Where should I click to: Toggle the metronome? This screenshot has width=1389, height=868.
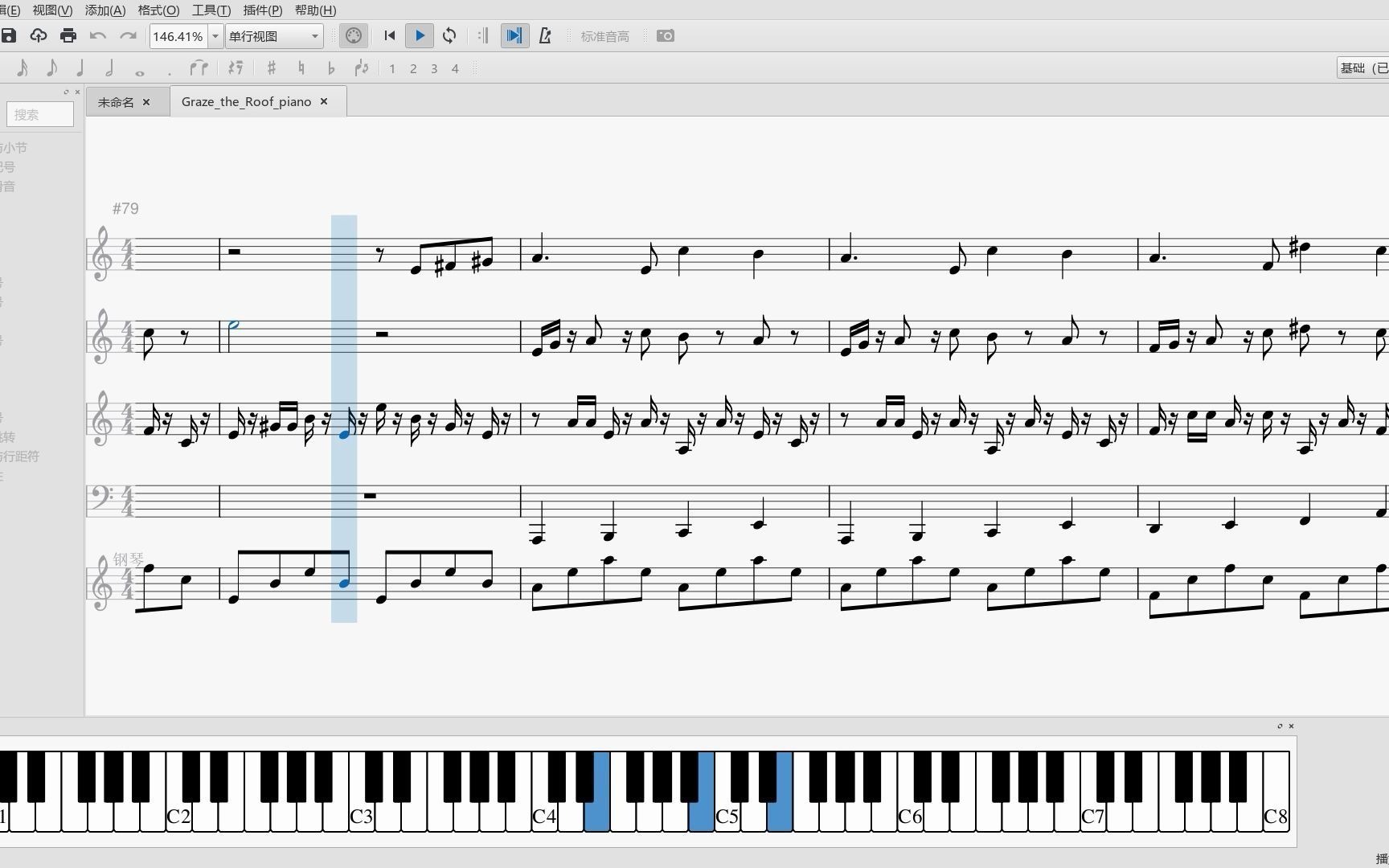click(545, 36)
